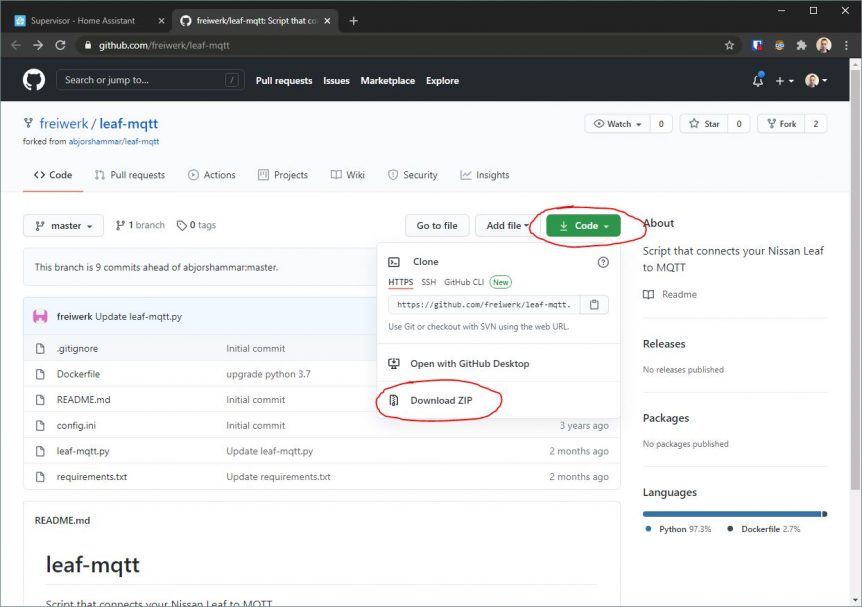The width and height of the screenshot is (862, 607).
Task: Open the master branch dropdown
Action: click(62, 225)
